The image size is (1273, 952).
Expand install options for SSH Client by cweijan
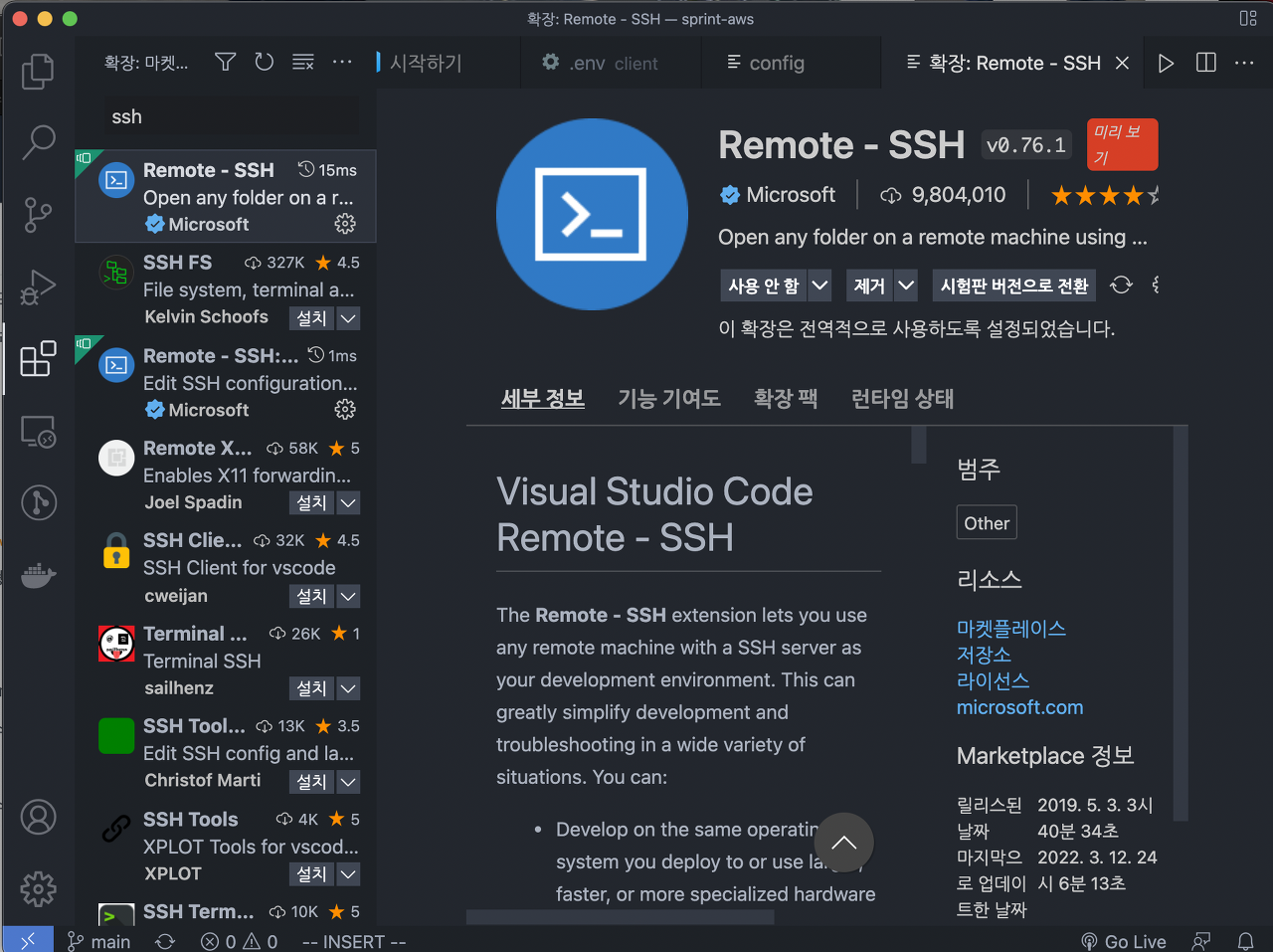pos(348,596)
